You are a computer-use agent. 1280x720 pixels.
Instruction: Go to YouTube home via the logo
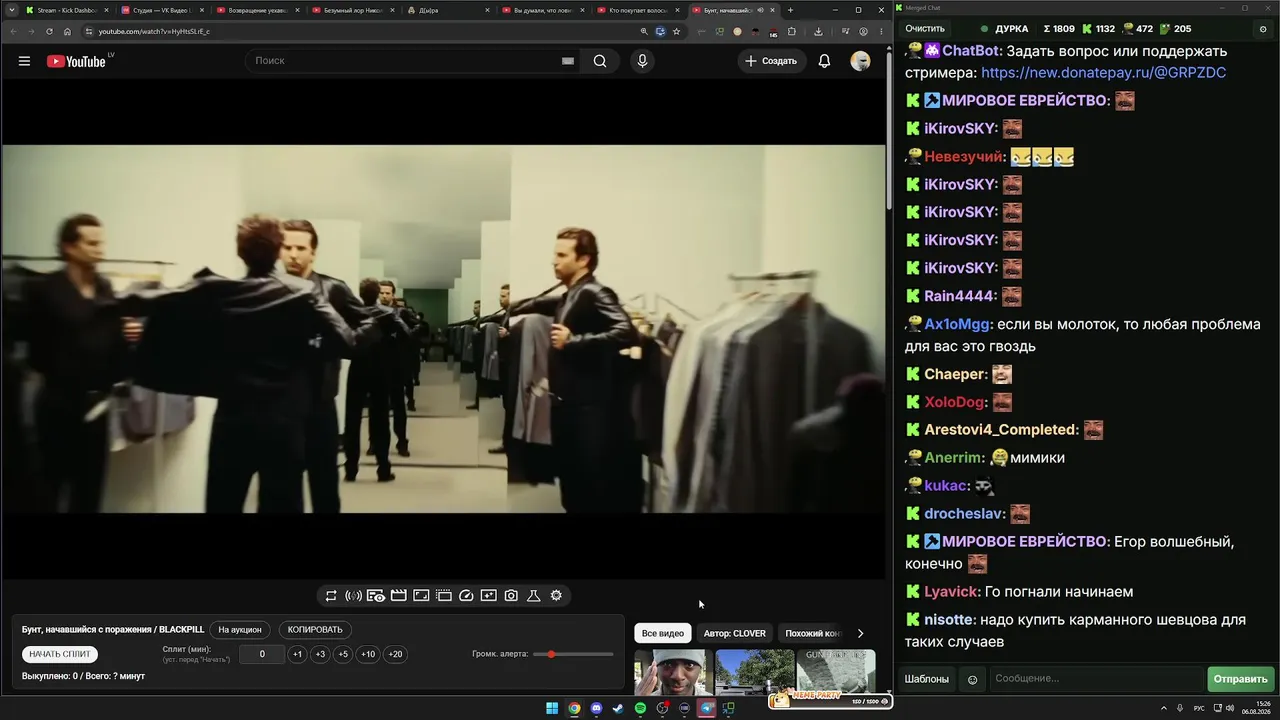(x=76, y=61)
